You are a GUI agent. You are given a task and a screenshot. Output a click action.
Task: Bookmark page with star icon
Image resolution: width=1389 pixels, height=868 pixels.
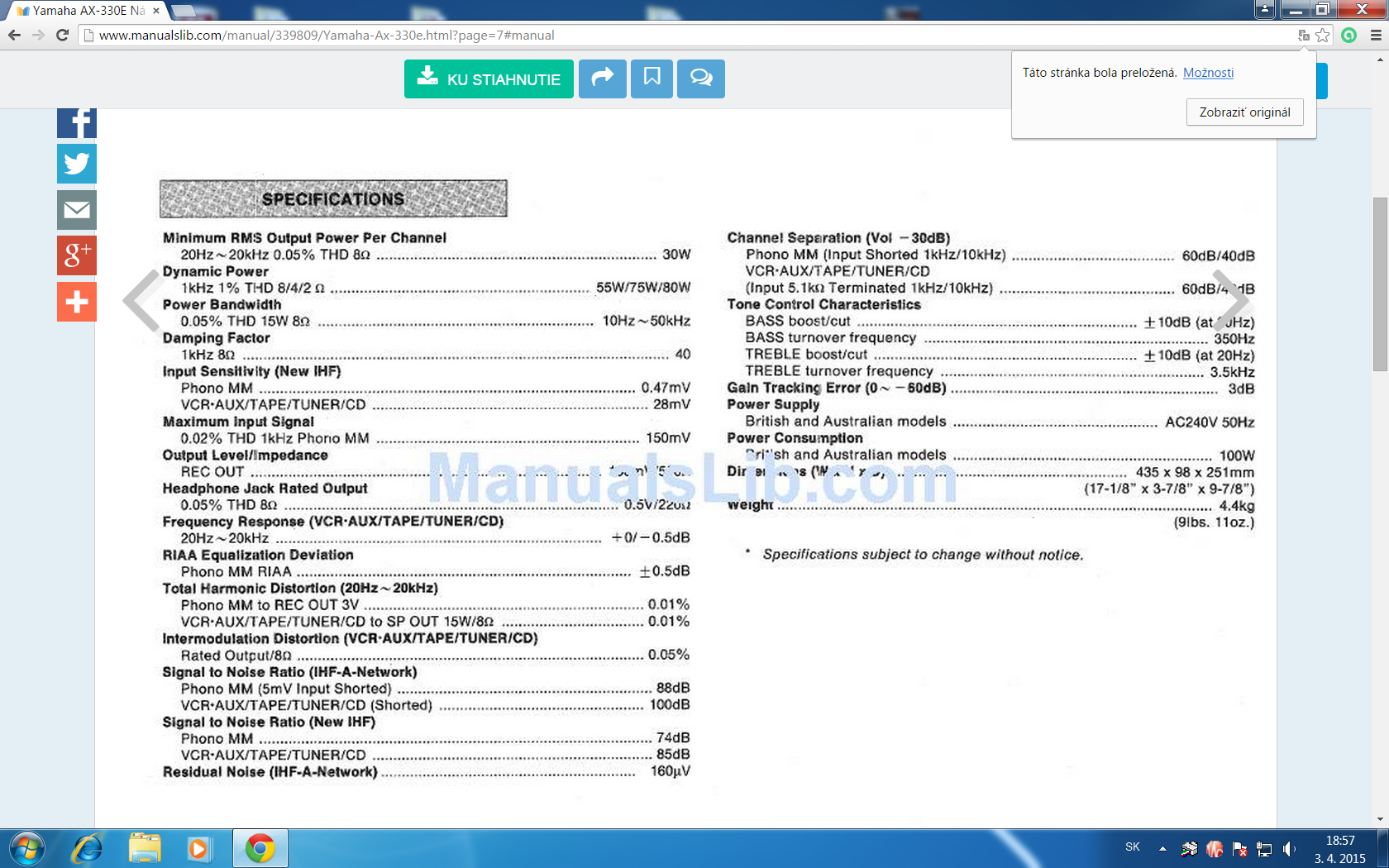click(x=1323, y=36)
